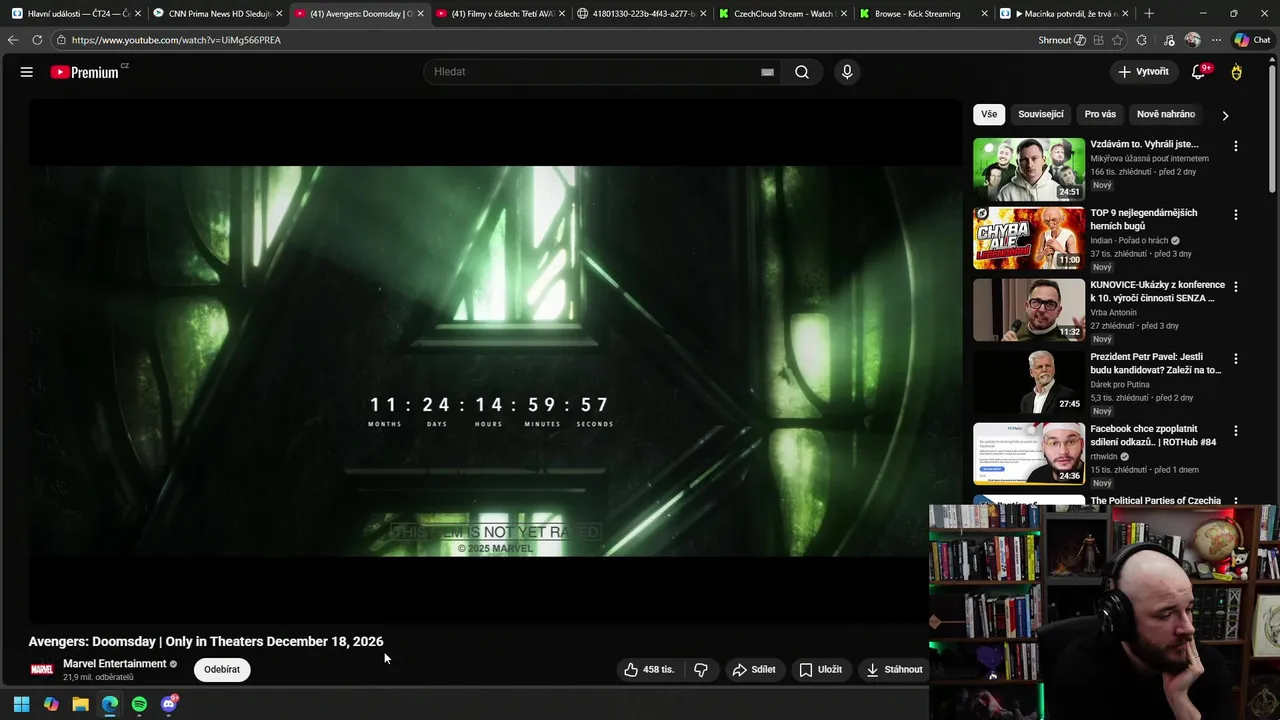Open options menu for Prezident Petr Pavel video
The image size is (1280, 720).
click(x=1236, y=359)
